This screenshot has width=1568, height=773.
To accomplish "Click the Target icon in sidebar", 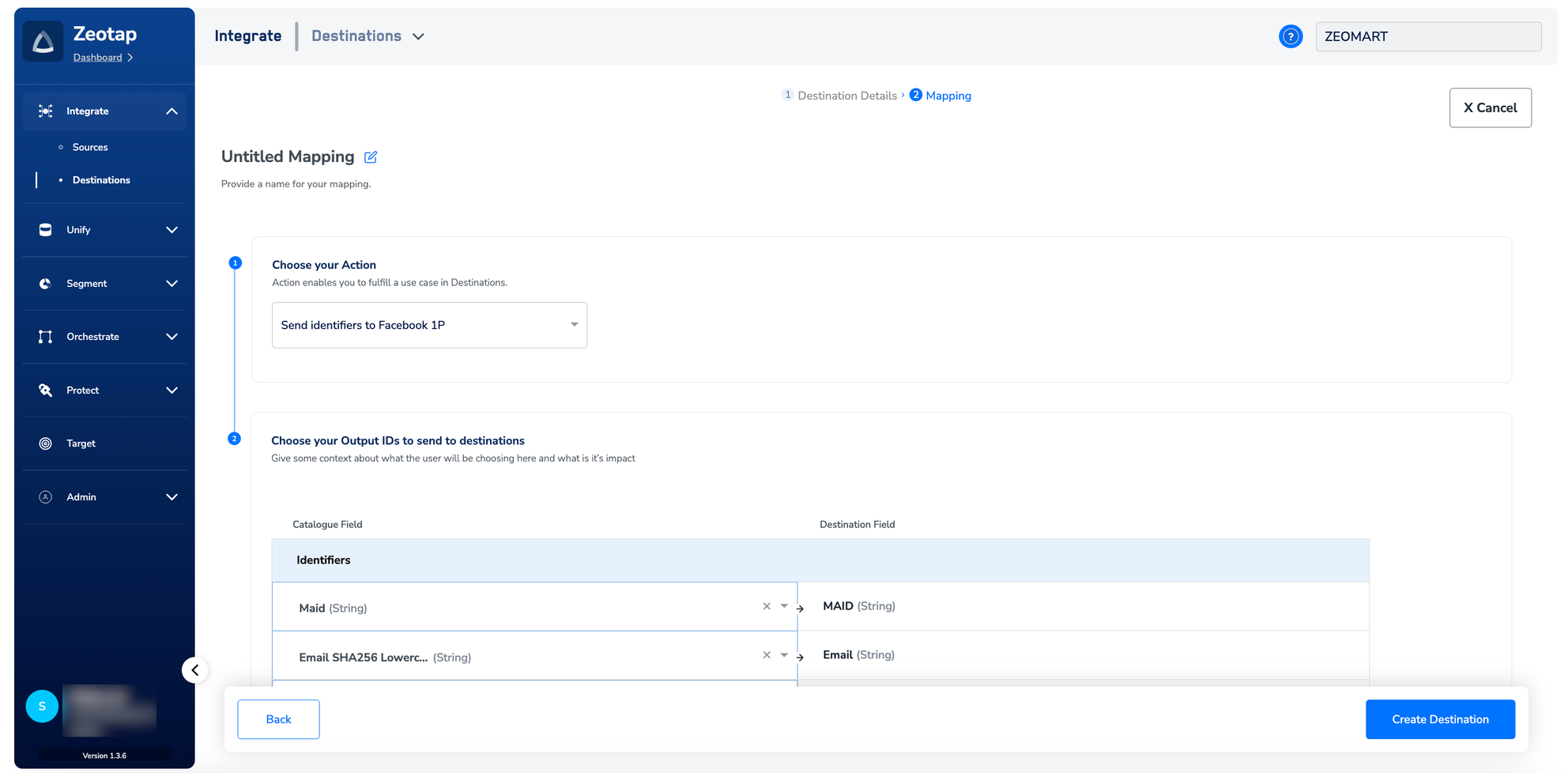I will click(46, 443).
